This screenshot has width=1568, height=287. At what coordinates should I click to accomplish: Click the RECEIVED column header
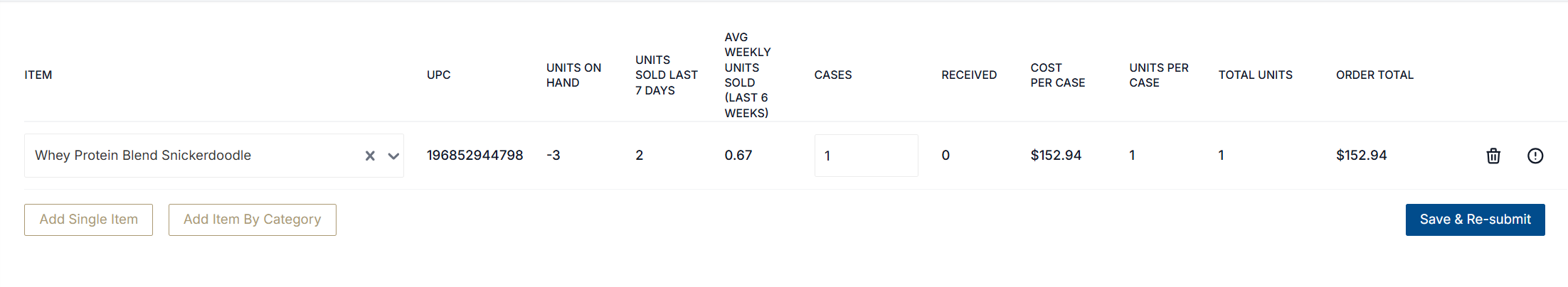[969, 75]
